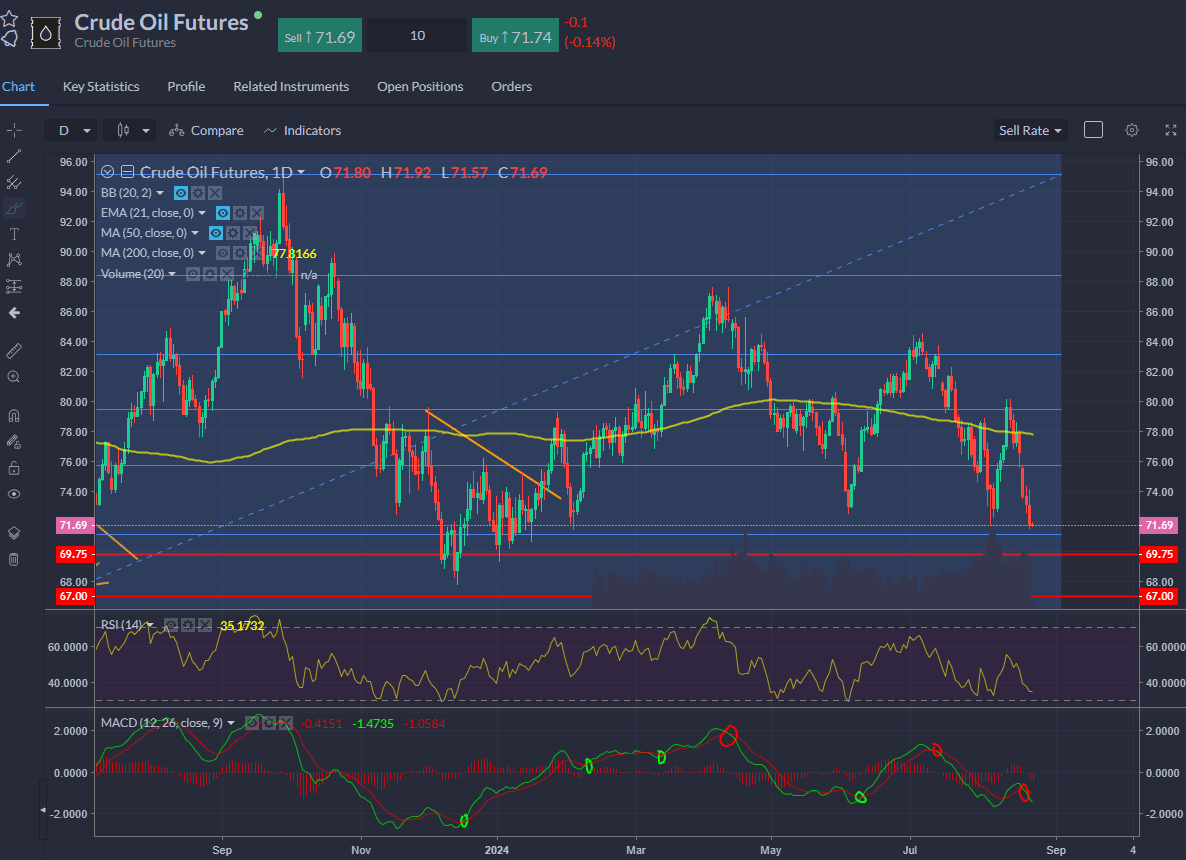Select the trend line drawing tool
This screenshot has height=860, width=1186.
[x=14, y=156]
